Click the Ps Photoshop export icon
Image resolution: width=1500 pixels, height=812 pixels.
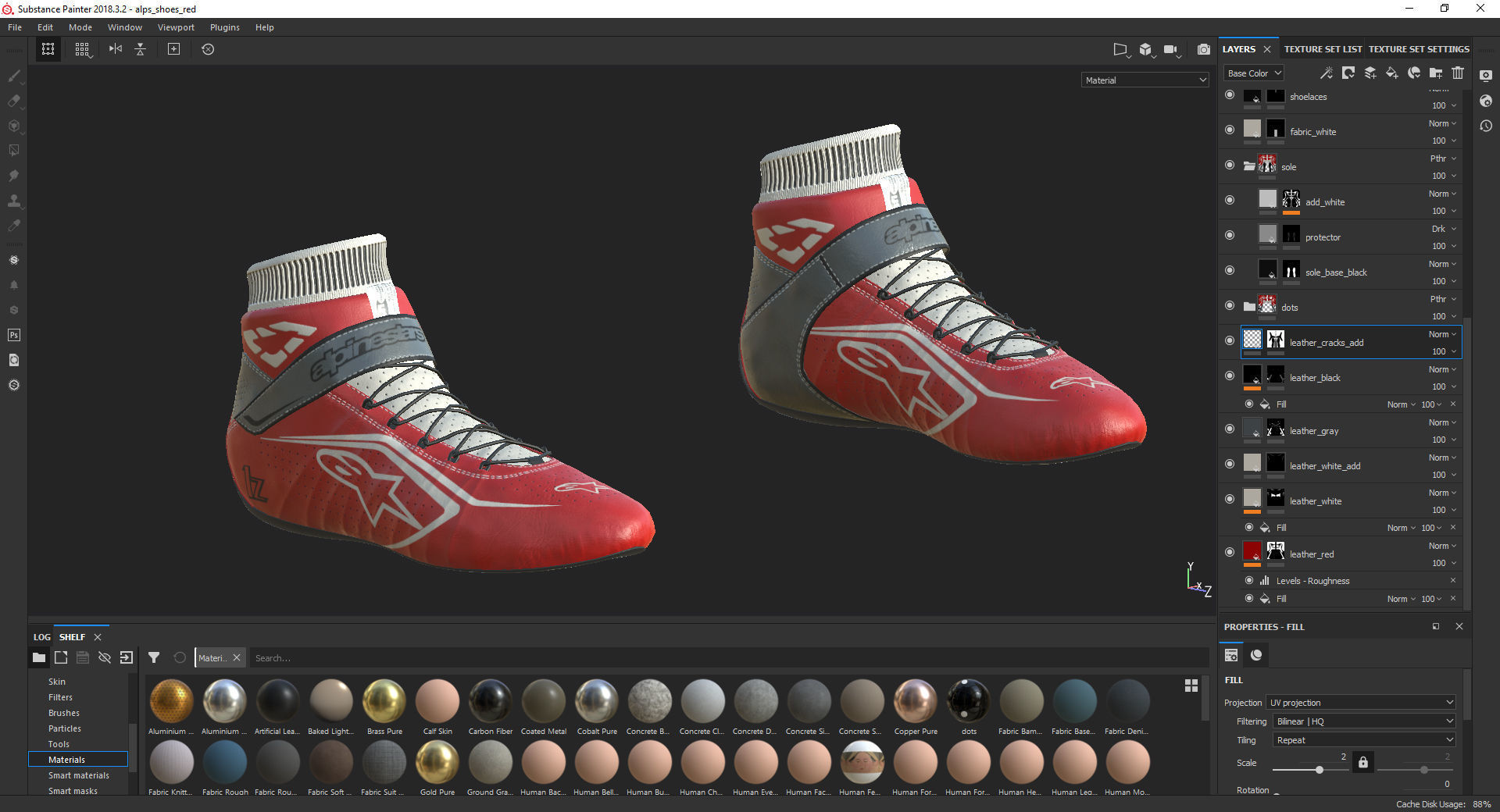(x=14, y=335)
